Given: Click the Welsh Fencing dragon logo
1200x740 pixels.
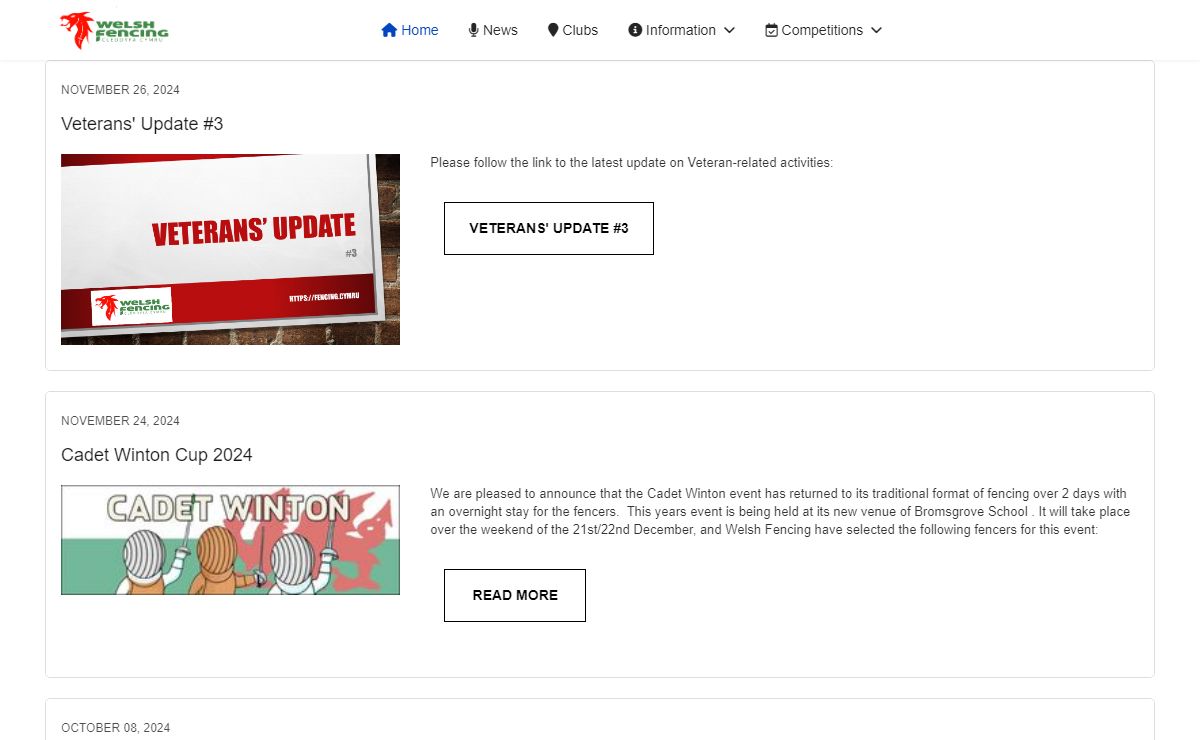Looking at the screenshot, I should [x=114, y=30].
